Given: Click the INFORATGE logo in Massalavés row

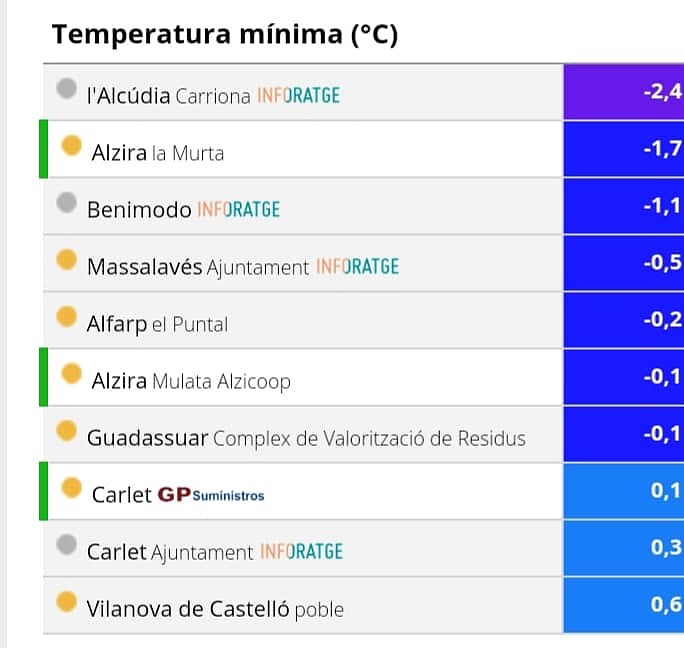Looking at the screenshot, I should click(x=358, y=267).
